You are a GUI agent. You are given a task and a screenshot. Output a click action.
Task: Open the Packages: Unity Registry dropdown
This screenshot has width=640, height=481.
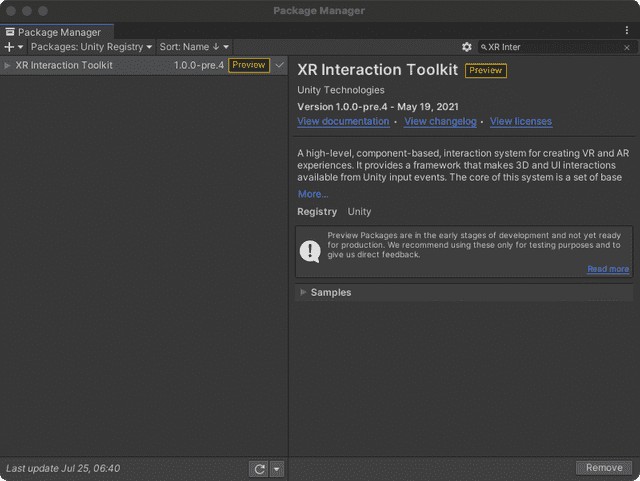91,47
